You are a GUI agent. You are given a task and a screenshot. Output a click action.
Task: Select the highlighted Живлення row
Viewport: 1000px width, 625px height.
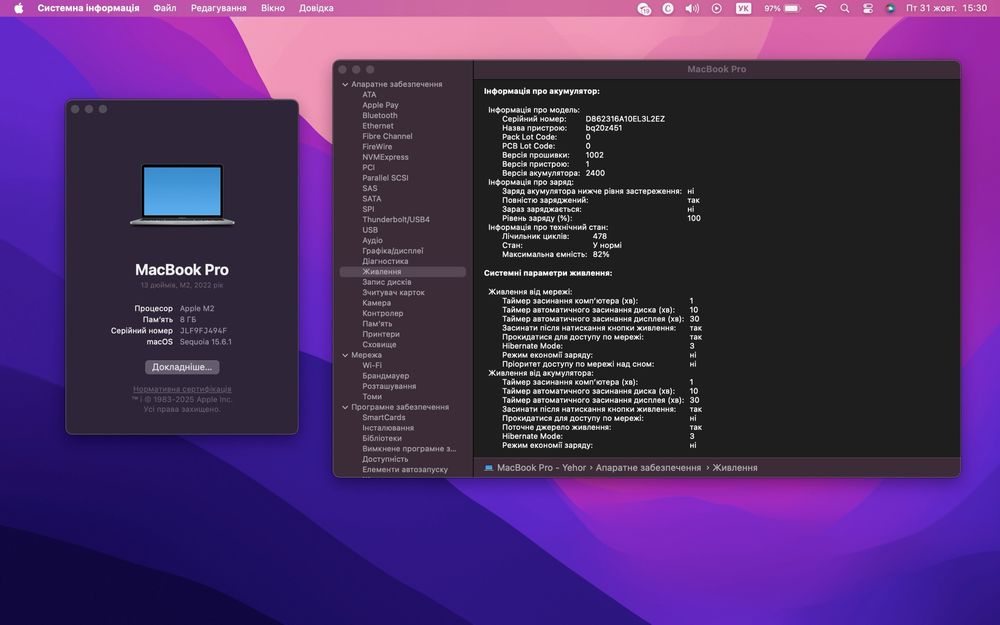pyautogui.click(x=403, y=272)
